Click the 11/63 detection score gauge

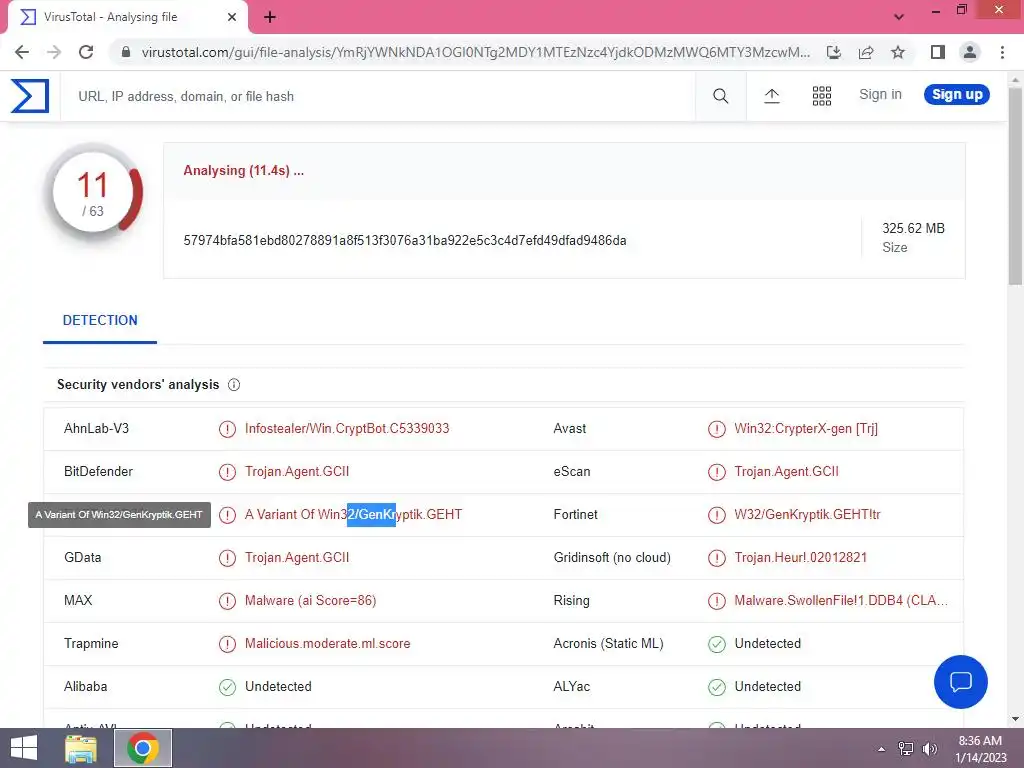point(93,193)
